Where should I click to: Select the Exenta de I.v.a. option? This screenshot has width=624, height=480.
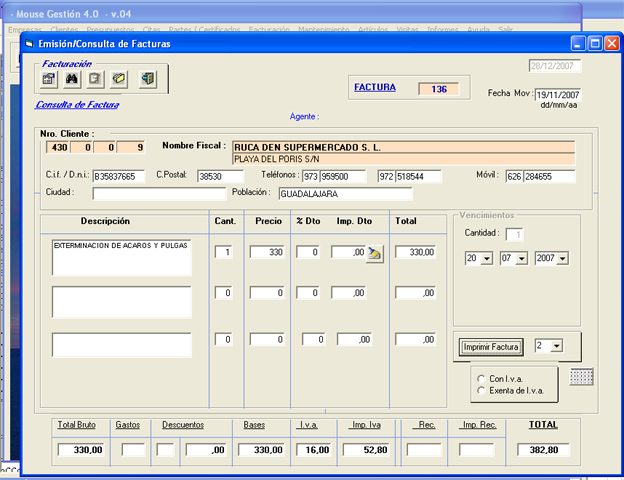(x=481, y=391)
